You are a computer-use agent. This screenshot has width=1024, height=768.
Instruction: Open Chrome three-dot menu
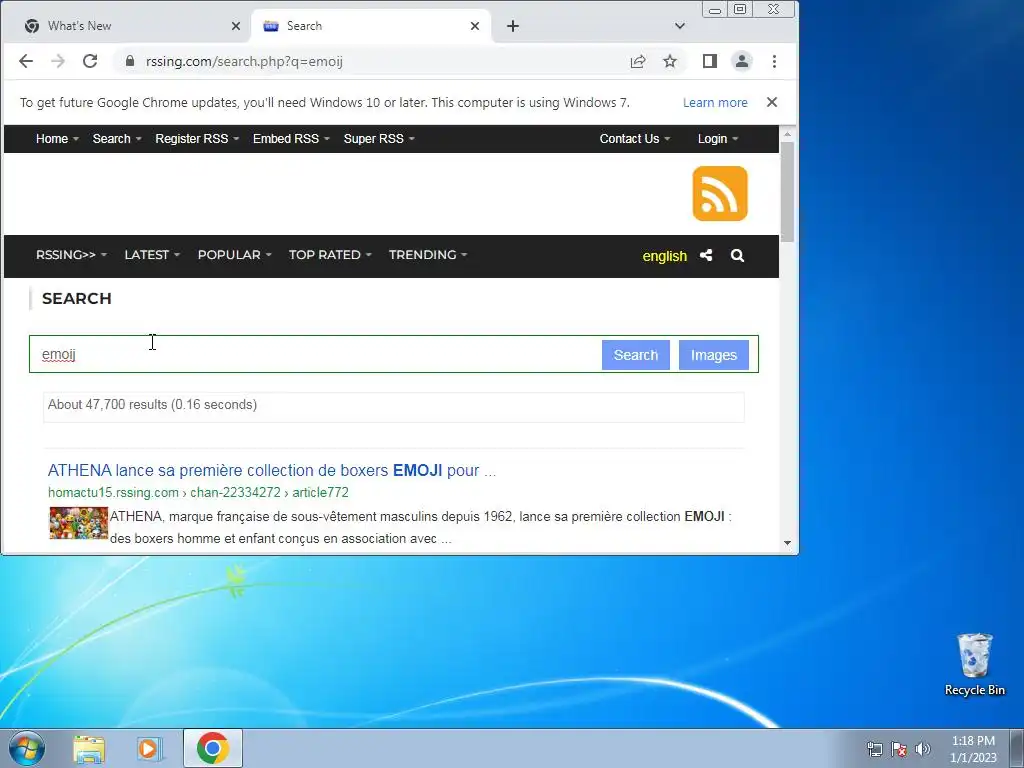click(775, 61)
